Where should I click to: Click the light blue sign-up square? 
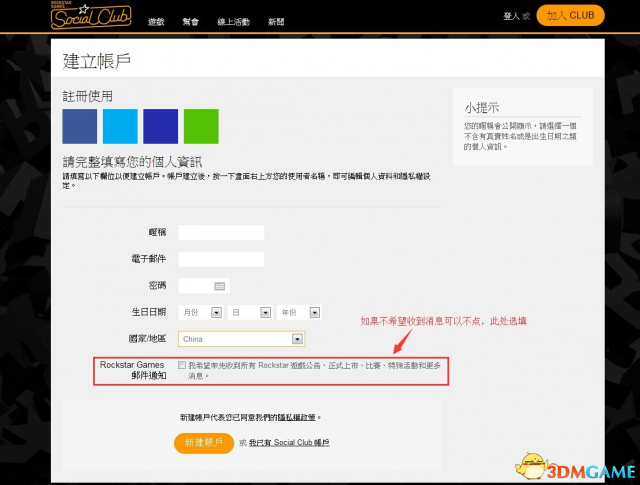point(120,127)
